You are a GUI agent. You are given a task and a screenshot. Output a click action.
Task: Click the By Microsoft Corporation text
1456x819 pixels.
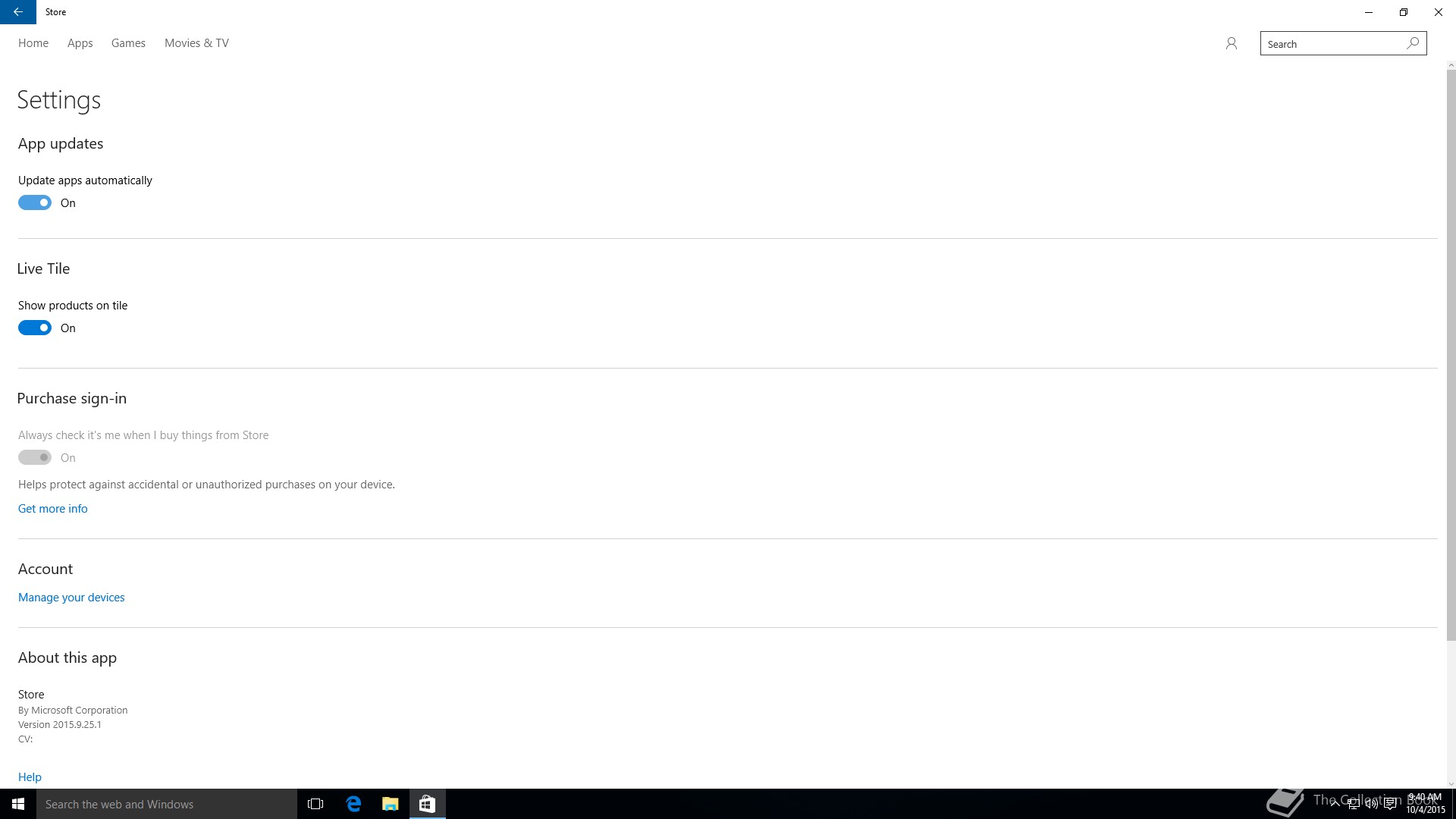click(x=73, y=710)
